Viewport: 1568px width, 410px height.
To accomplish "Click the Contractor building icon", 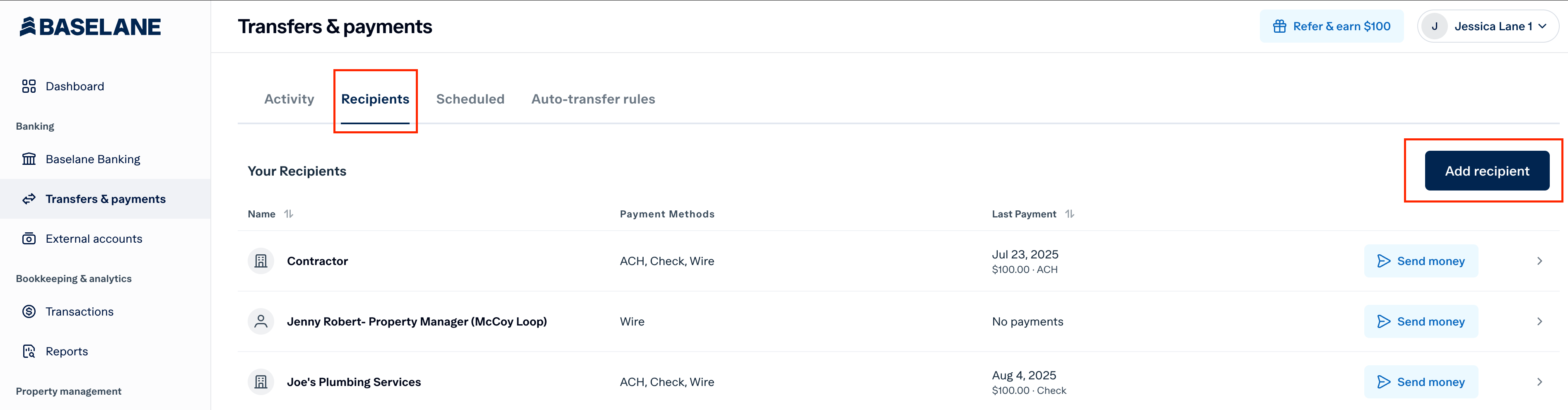I will click(261, 261).
